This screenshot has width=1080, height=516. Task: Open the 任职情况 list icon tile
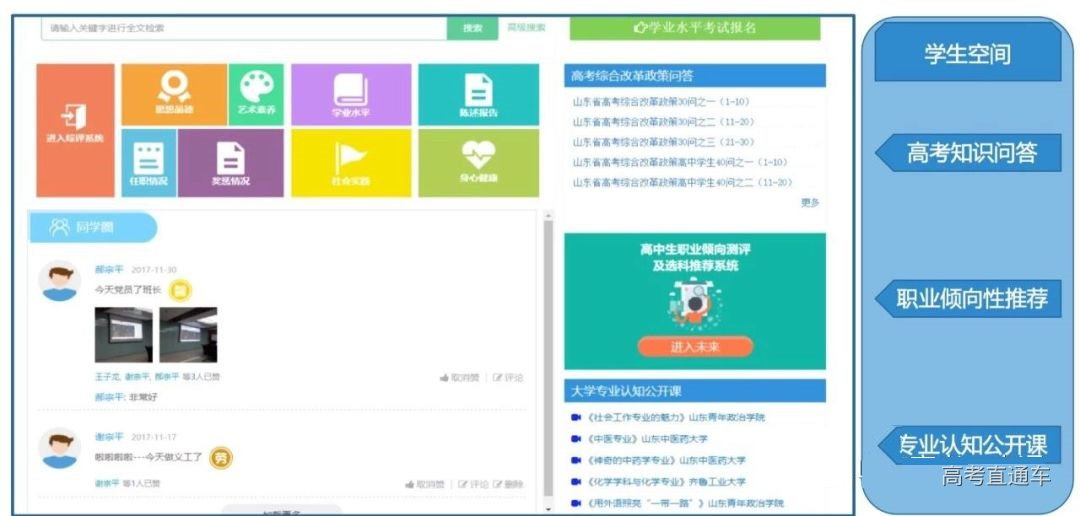[148, 163]
